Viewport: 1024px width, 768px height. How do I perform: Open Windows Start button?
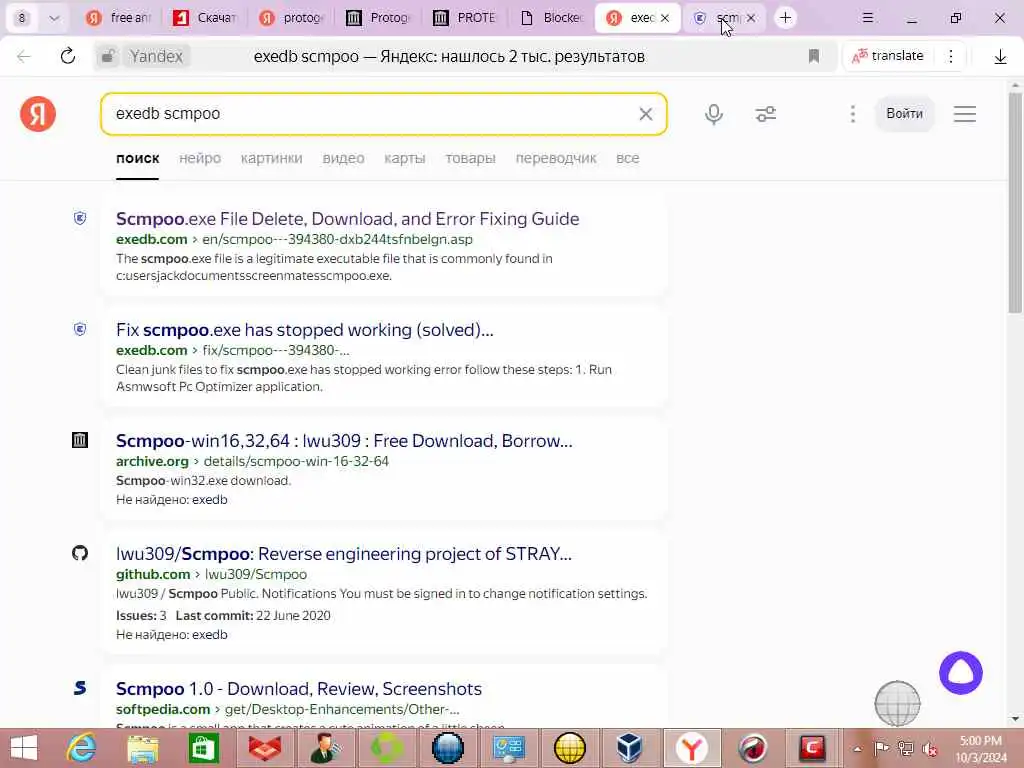click(24, 748)
